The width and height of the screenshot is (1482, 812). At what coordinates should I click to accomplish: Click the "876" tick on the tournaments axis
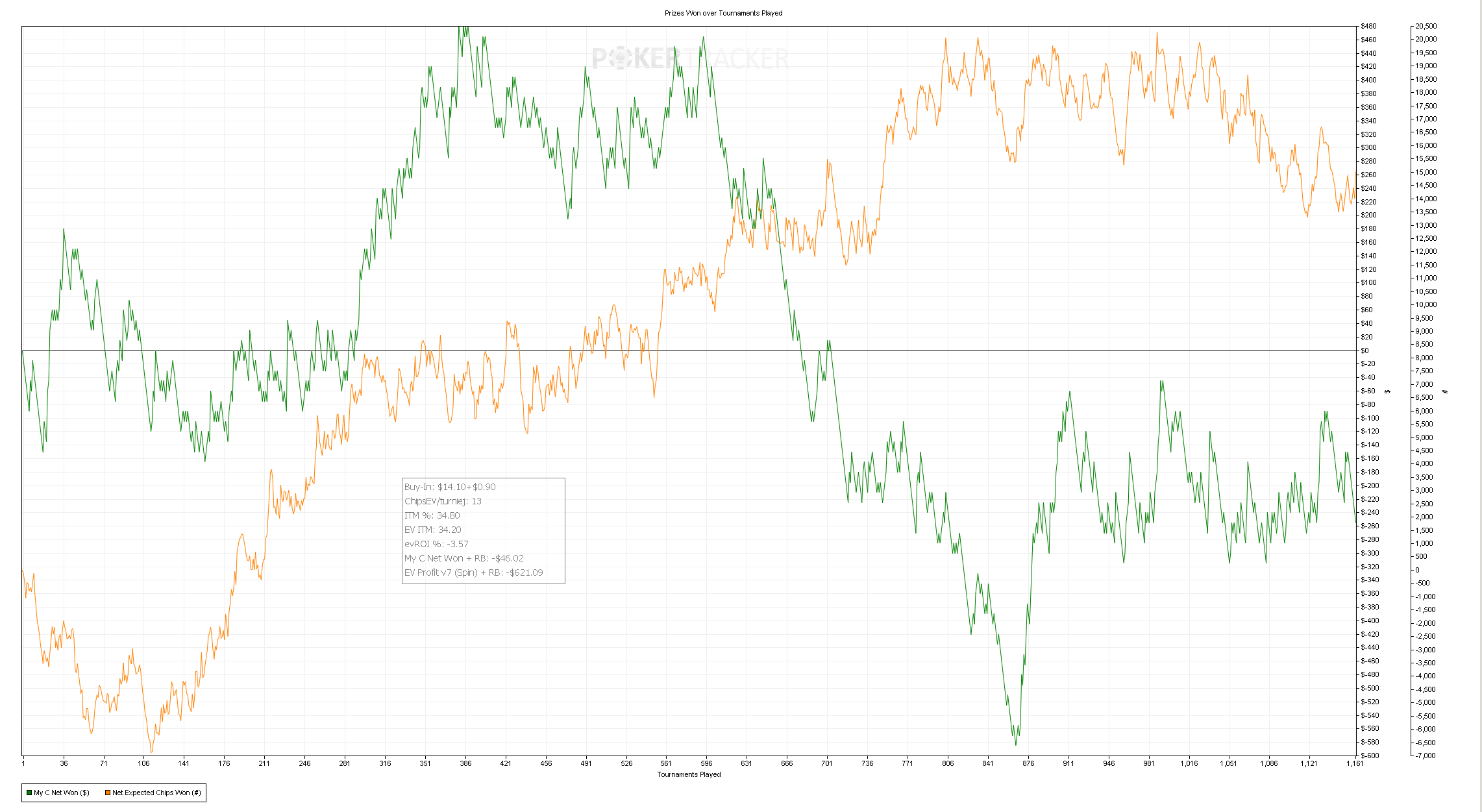click(x=1028, y=763)
